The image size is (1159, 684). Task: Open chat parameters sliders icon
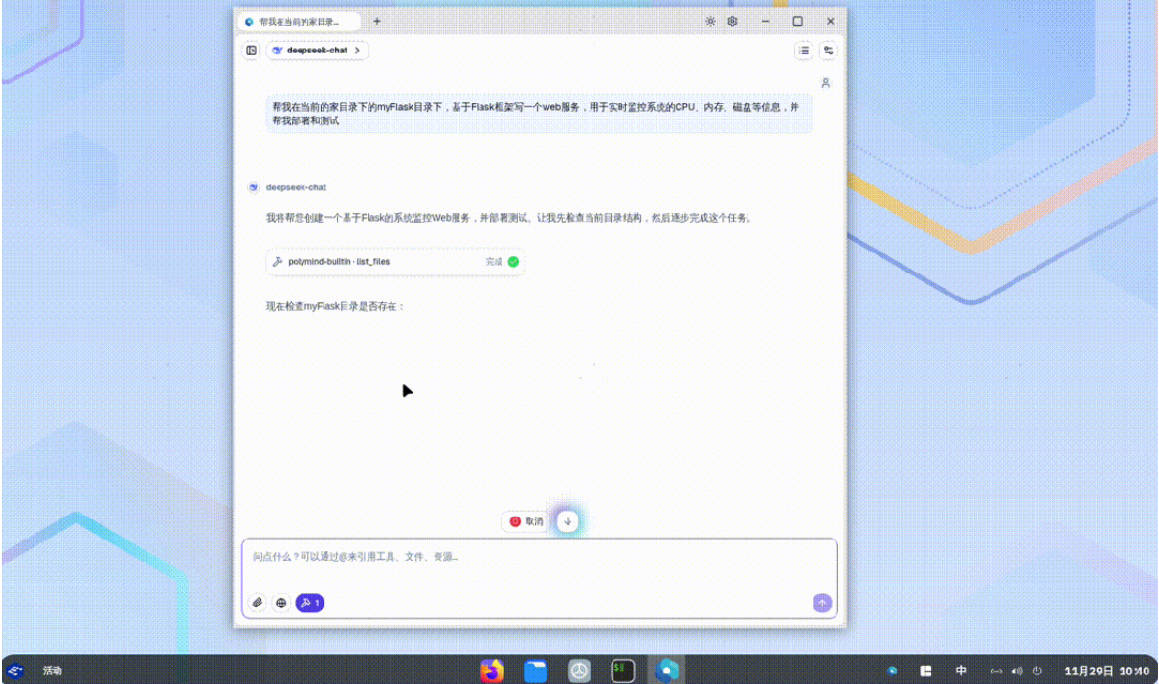tap(828, 50)
